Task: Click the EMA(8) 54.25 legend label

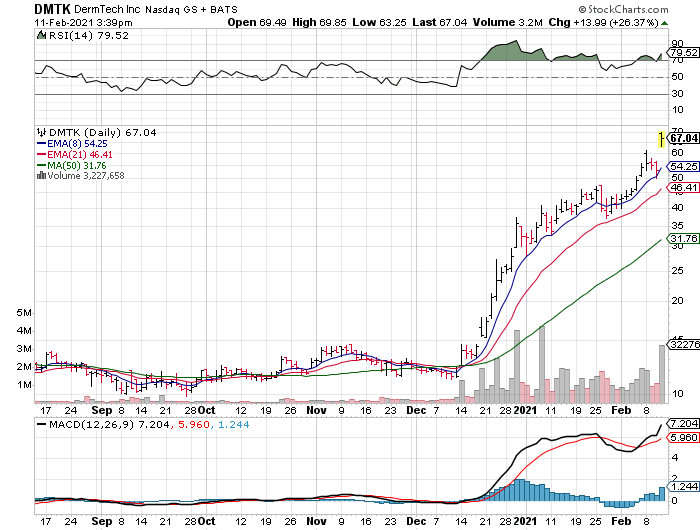Action: pyautogui.click(x=77, y=144)
